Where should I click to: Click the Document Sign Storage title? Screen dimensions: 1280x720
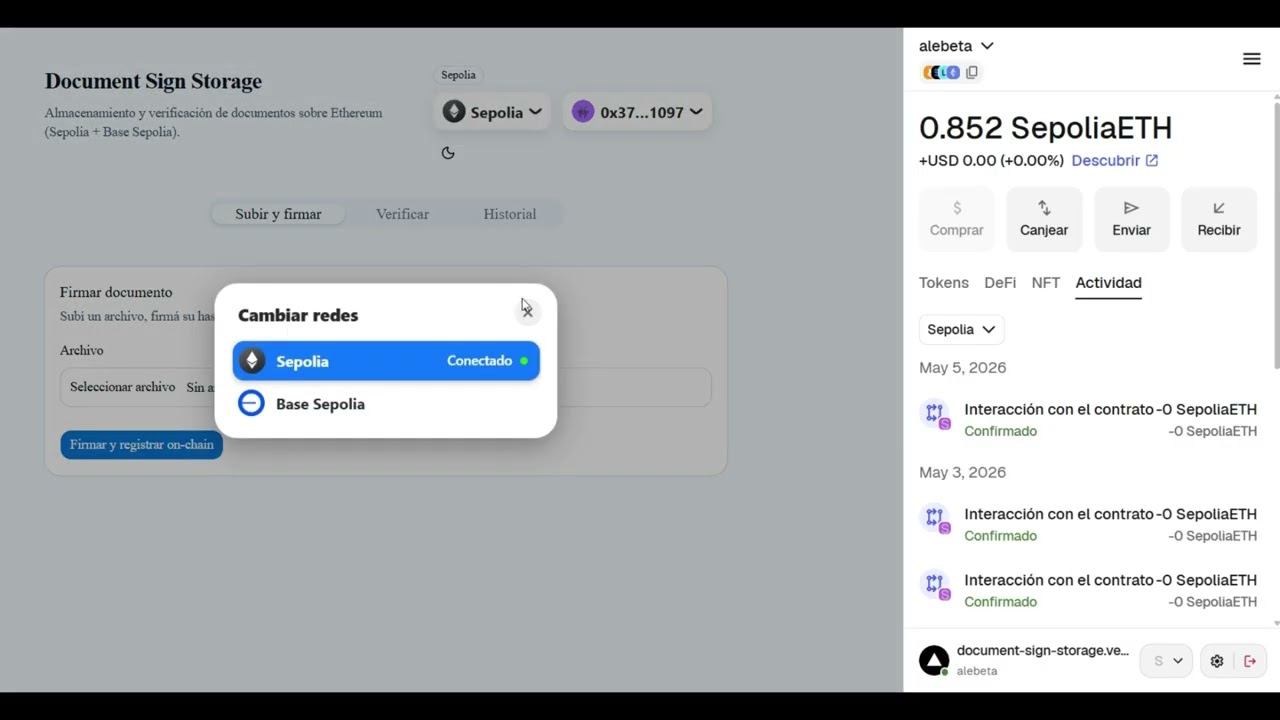pos(153,82)
